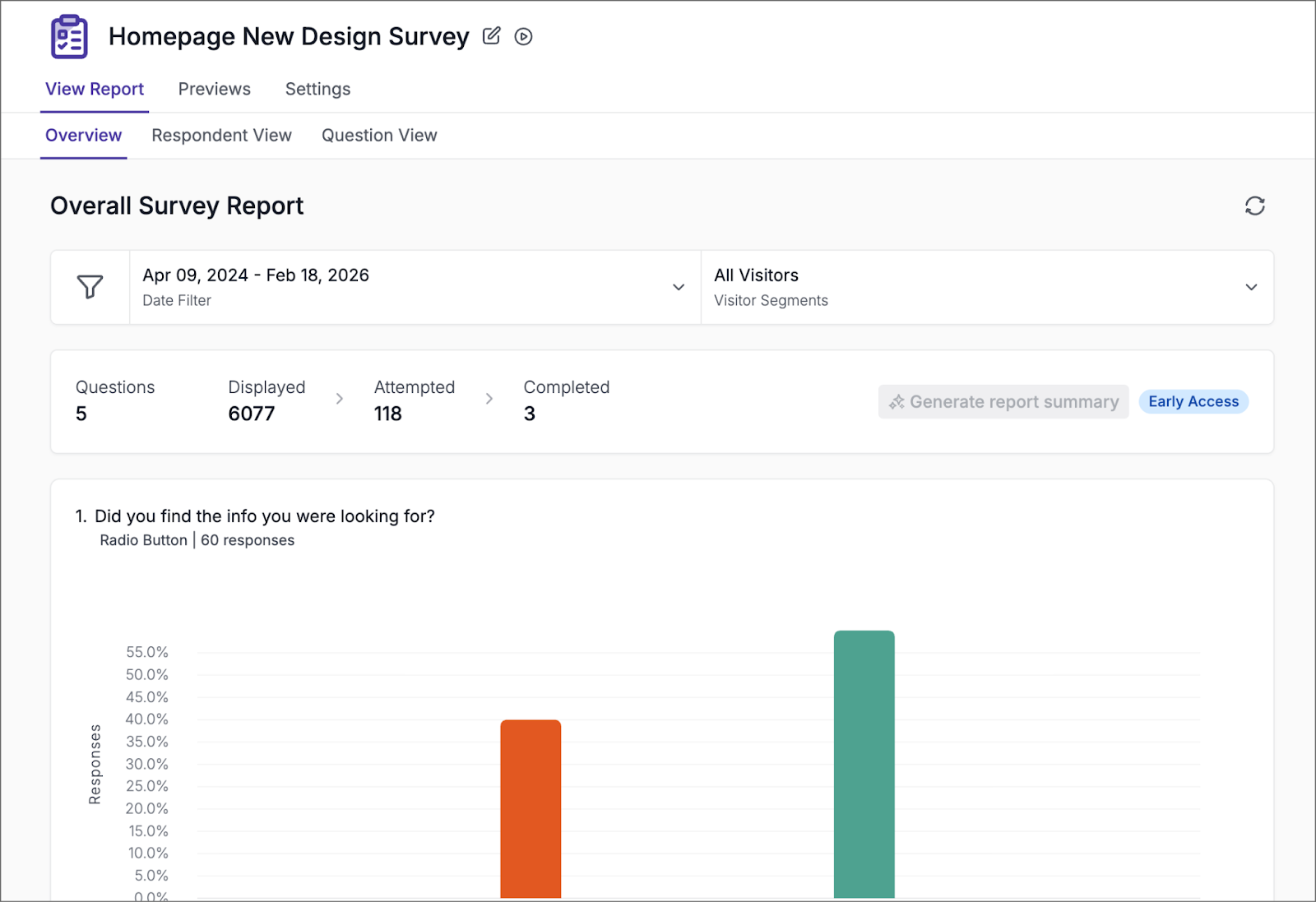Open the survey editor via the pencil icon
The width and height of the screenshot is (1316, 902).
(491, 36)
